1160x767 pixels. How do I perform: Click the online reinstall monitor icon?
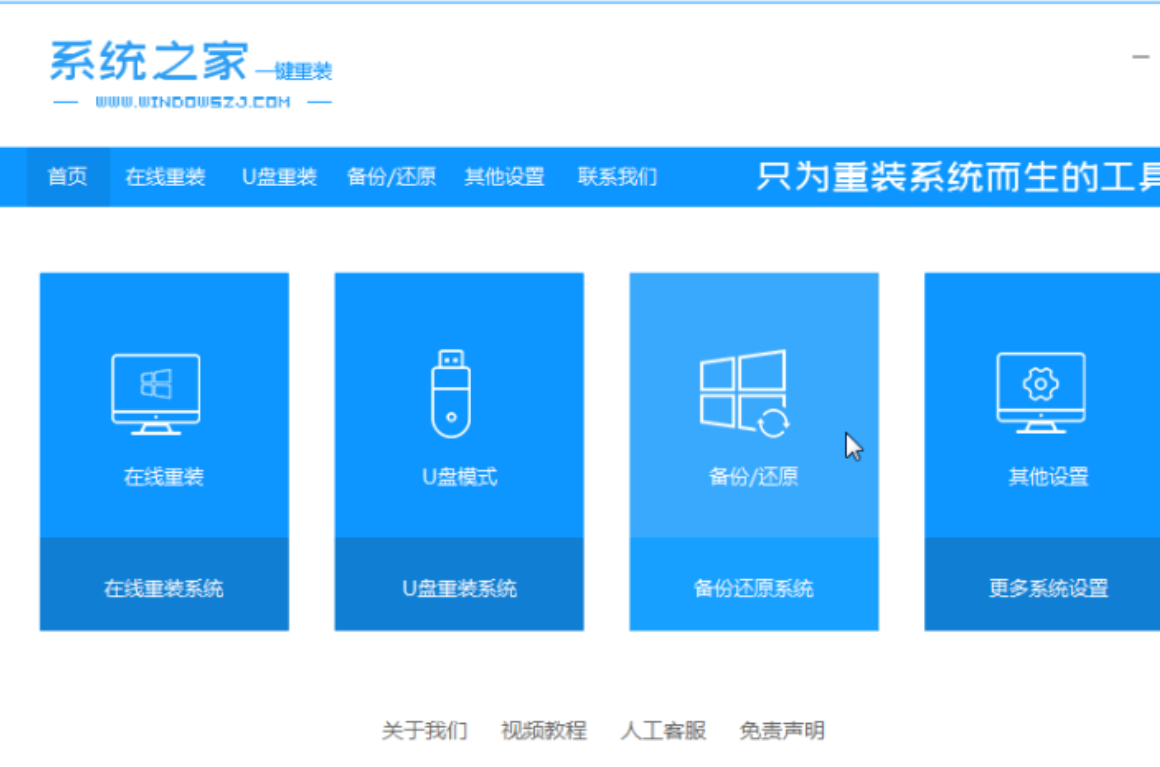point(155,394)
